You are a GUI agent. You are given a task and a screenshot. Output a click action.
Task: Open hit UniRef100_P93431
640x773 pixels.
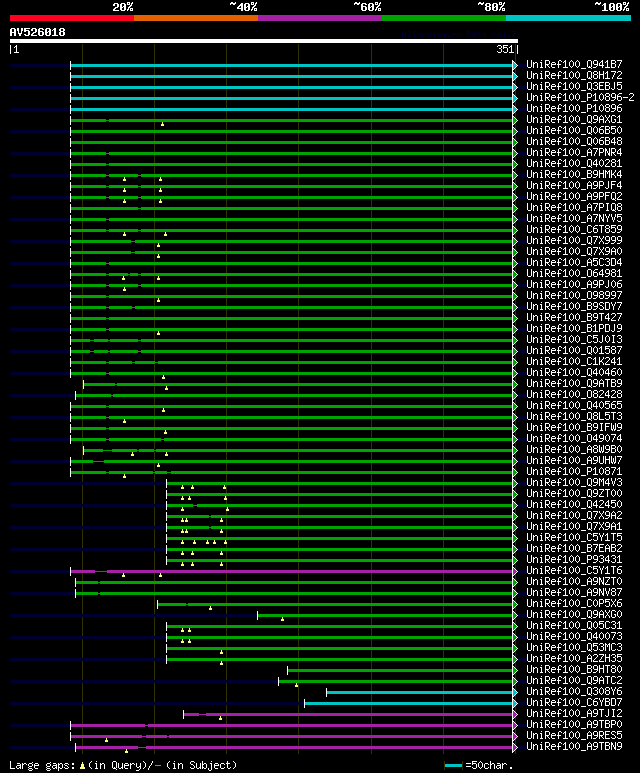coord(574,560)
